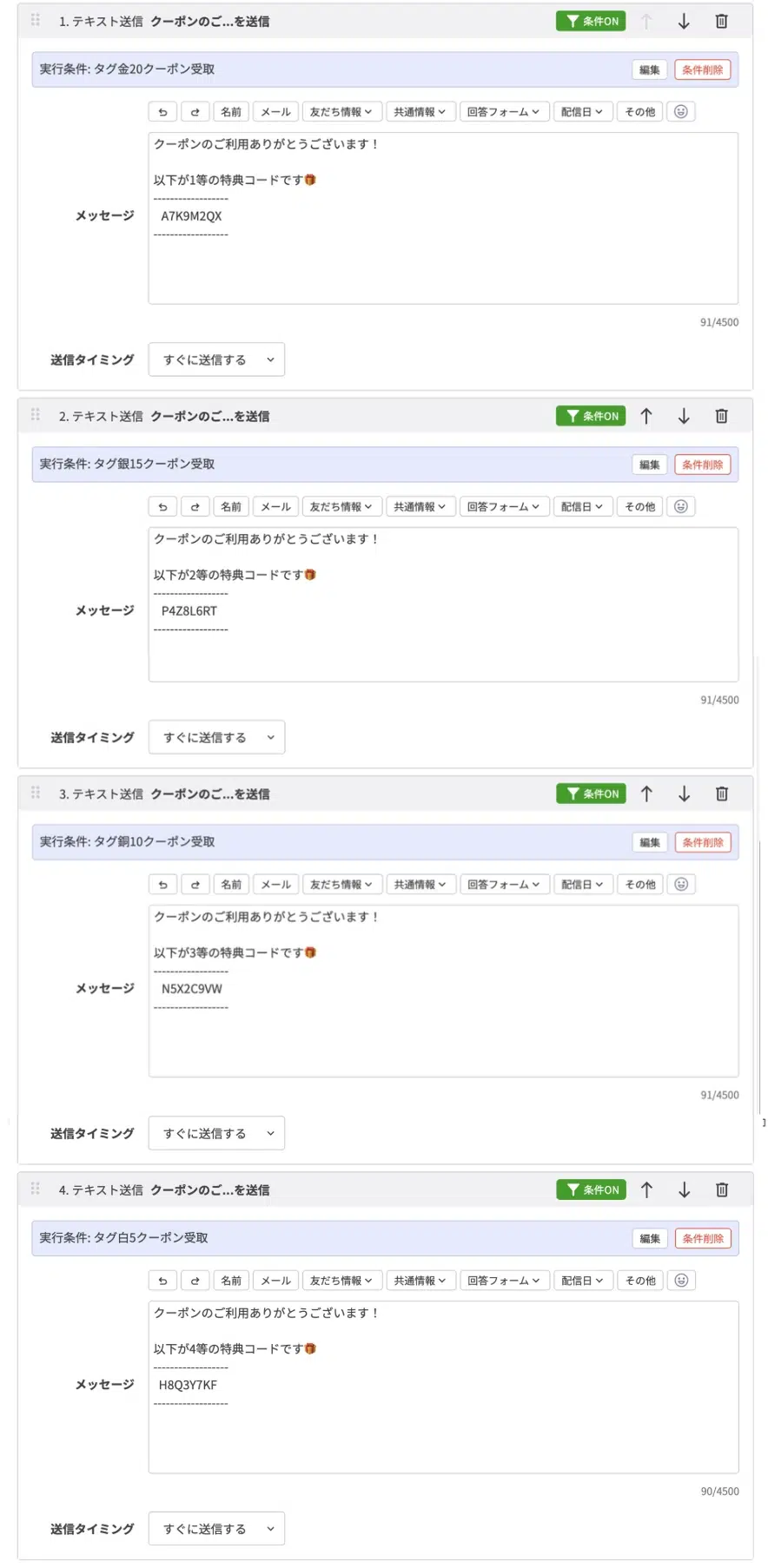
Task: Move action 4 down with arrow
Action: point(684,1190)
